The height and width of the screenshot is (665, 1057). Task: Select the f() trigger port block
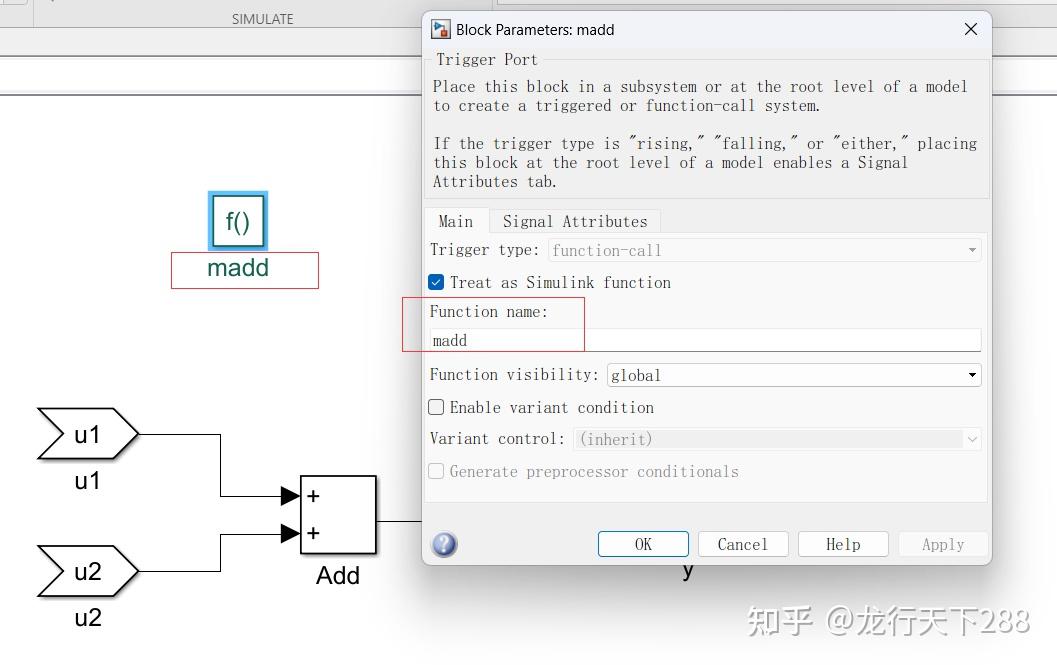pyautogui.click(x=236, y=221)
